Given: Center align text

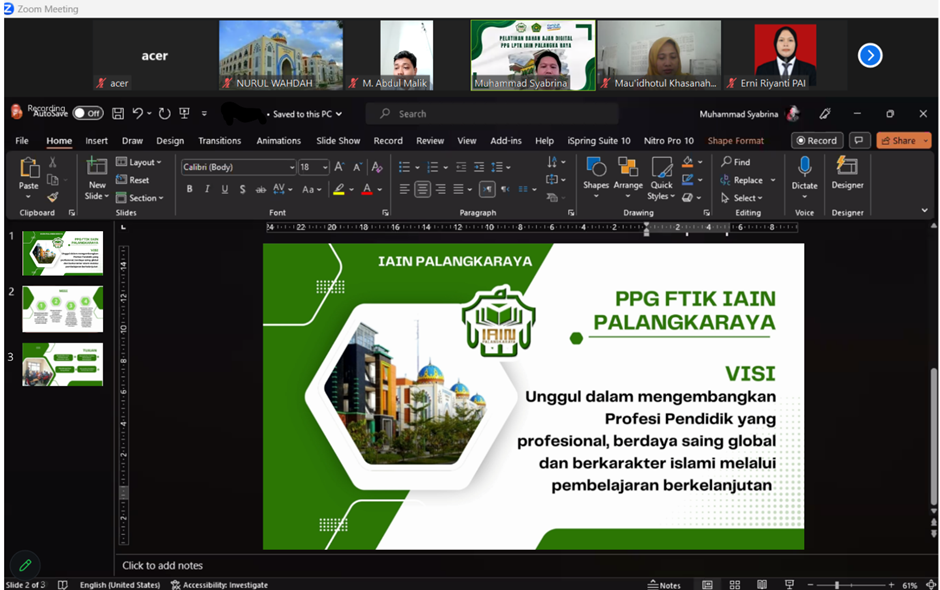Looking at the screenshot, I should click(x=423, y=189).
